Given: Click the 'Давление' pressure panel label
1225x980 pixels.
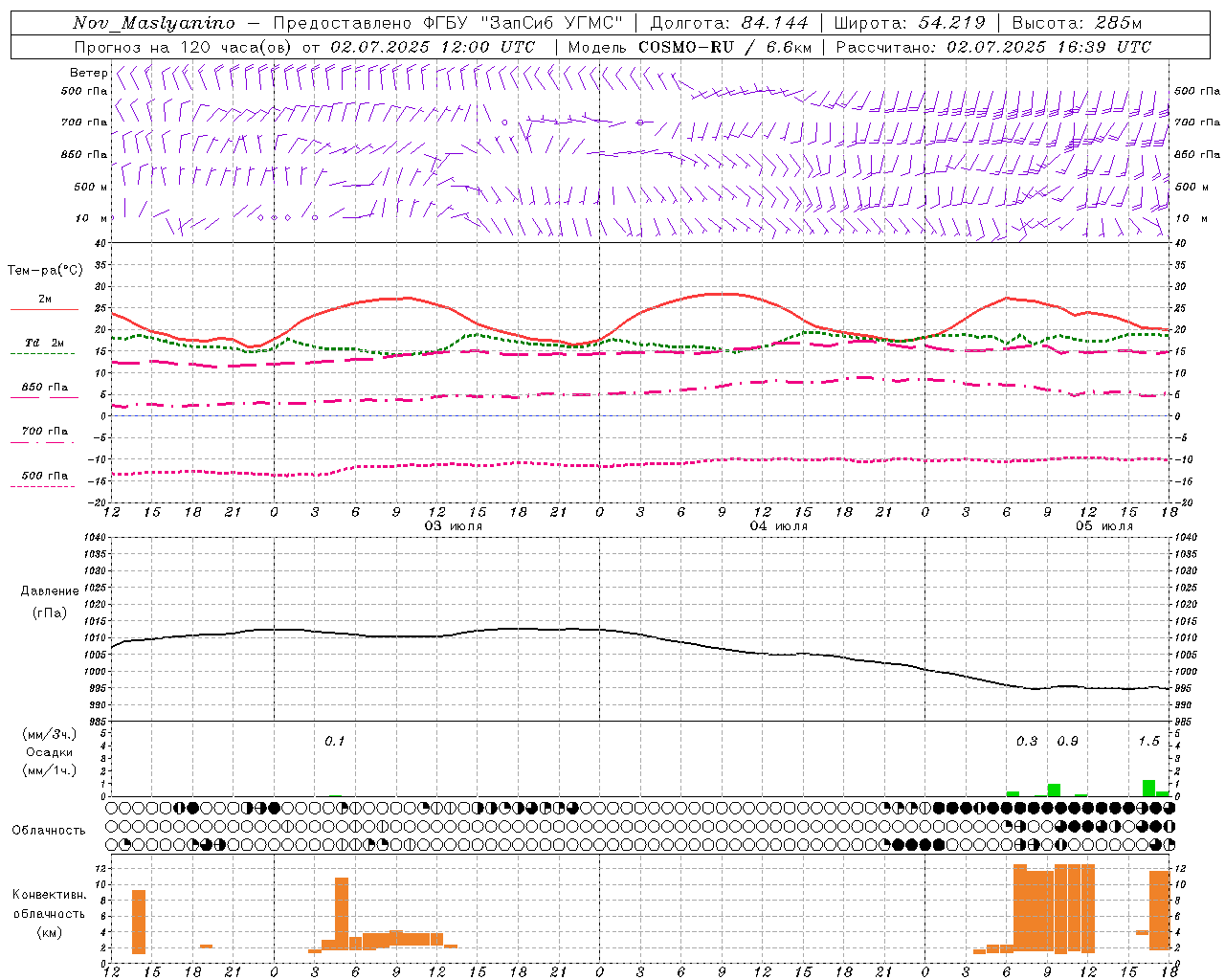Looking at the screenshot, I should coord(50,591).
